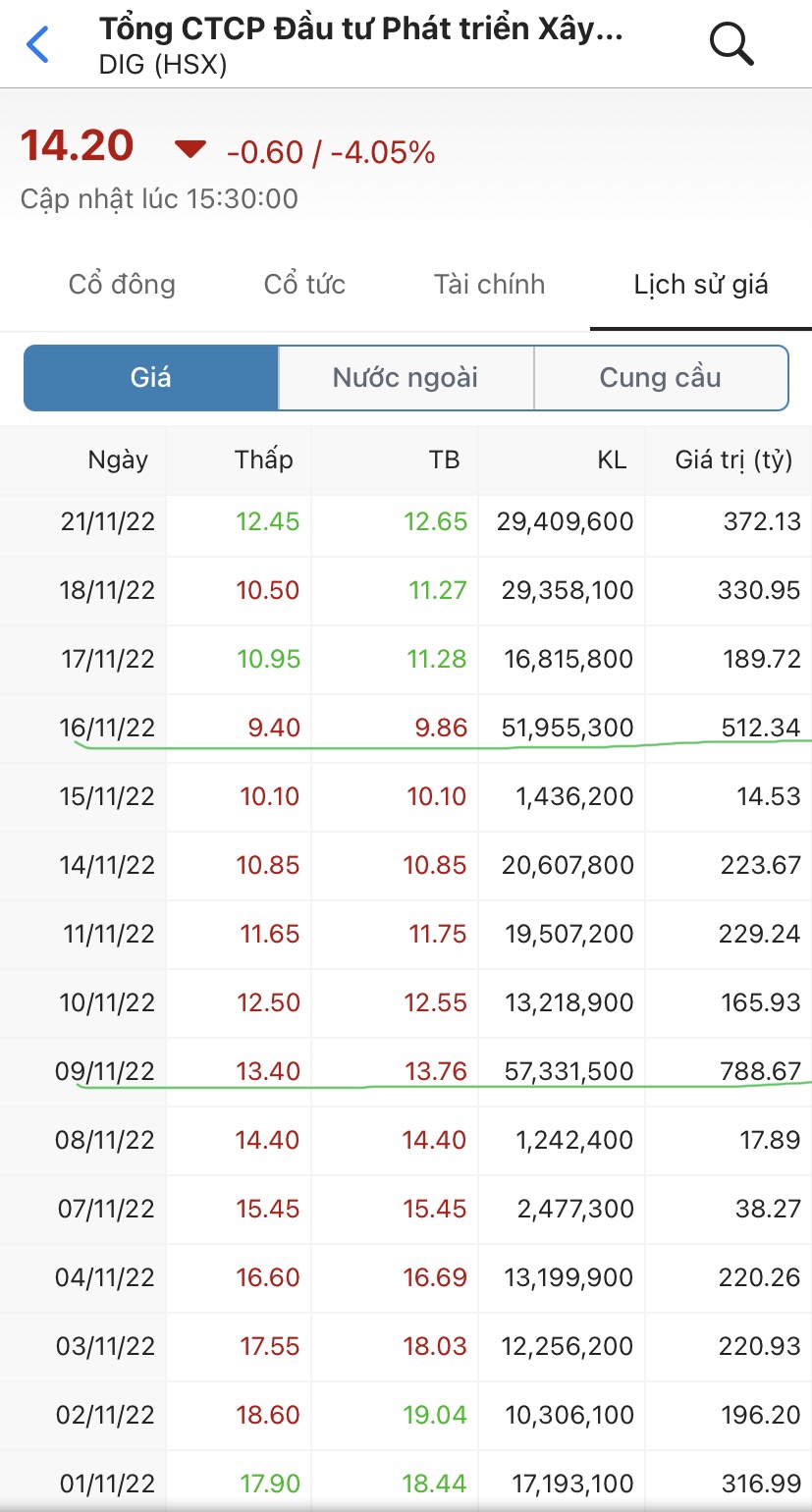This screenshot has width=812, height=1512.
Task: Open the Lịch sử giá tab
Action: coord(700,285)
